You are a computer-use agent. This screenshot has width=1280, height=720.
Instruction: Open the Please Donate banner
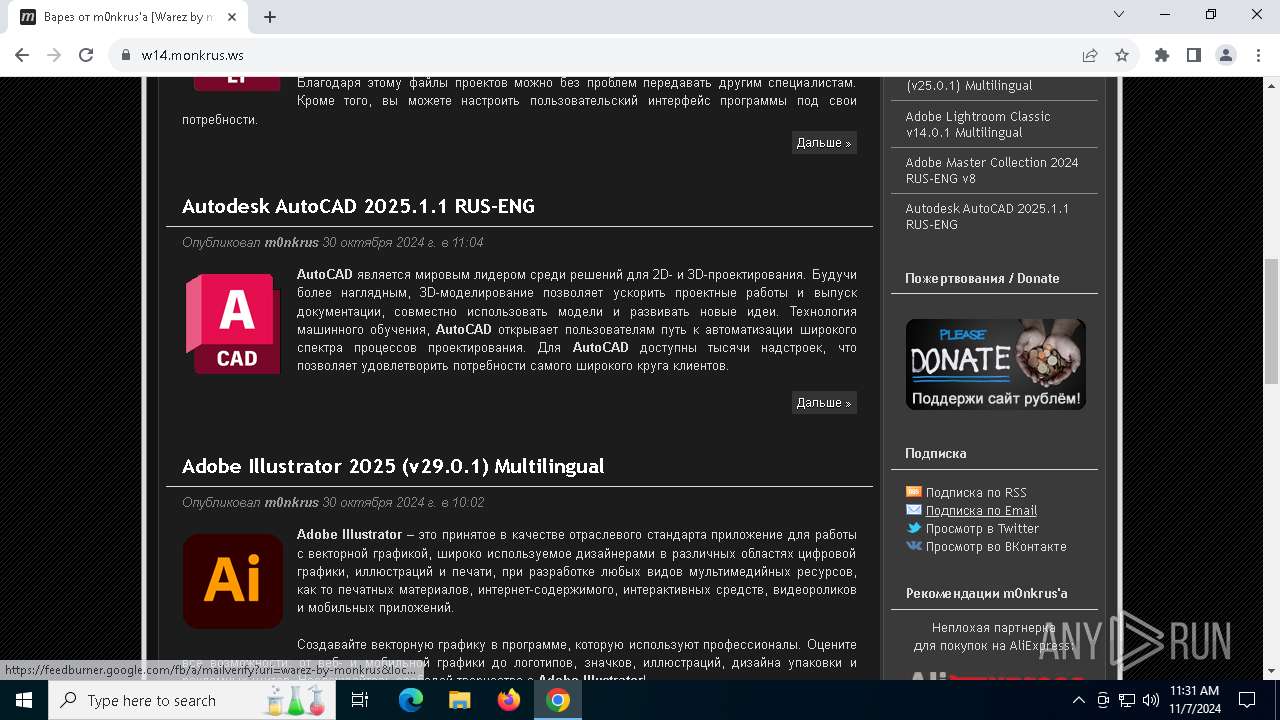(995, 364)
